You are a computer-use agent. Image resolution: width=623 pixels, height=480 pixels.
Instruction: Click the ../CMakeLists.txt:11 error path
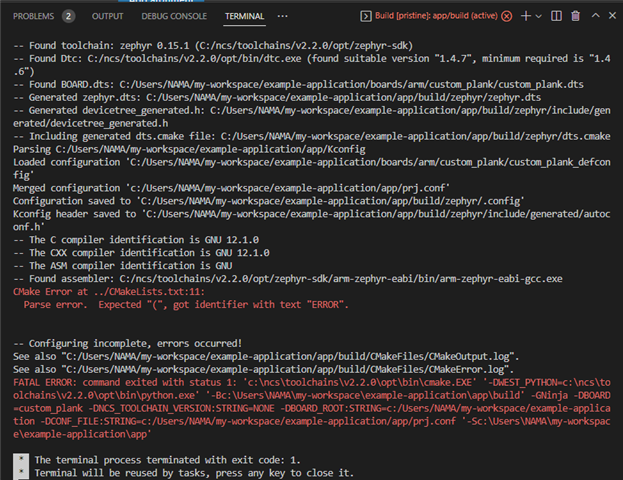(x=148, y=292)
